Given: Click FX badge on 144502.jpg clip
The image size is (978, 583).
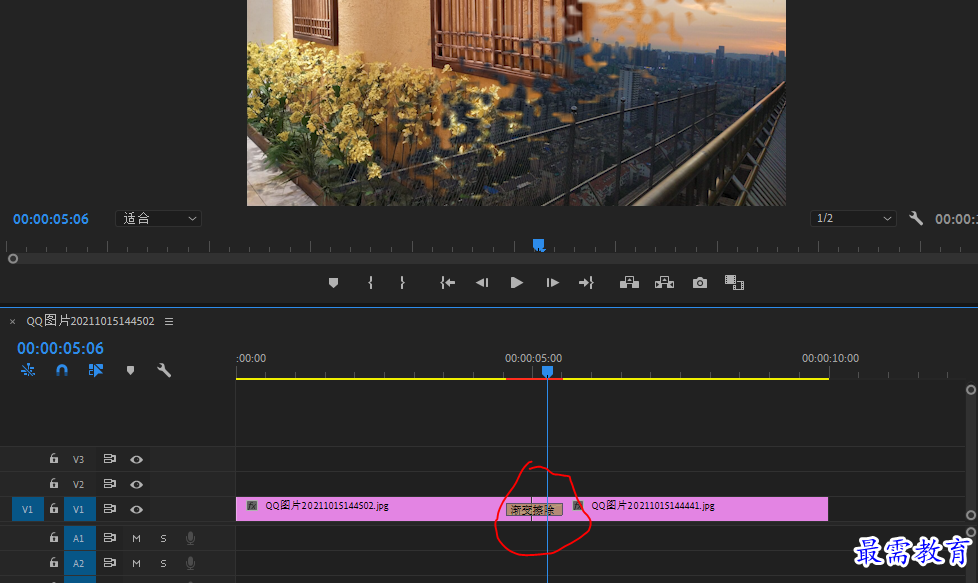Looking at the screenshot, I should 252,506.
